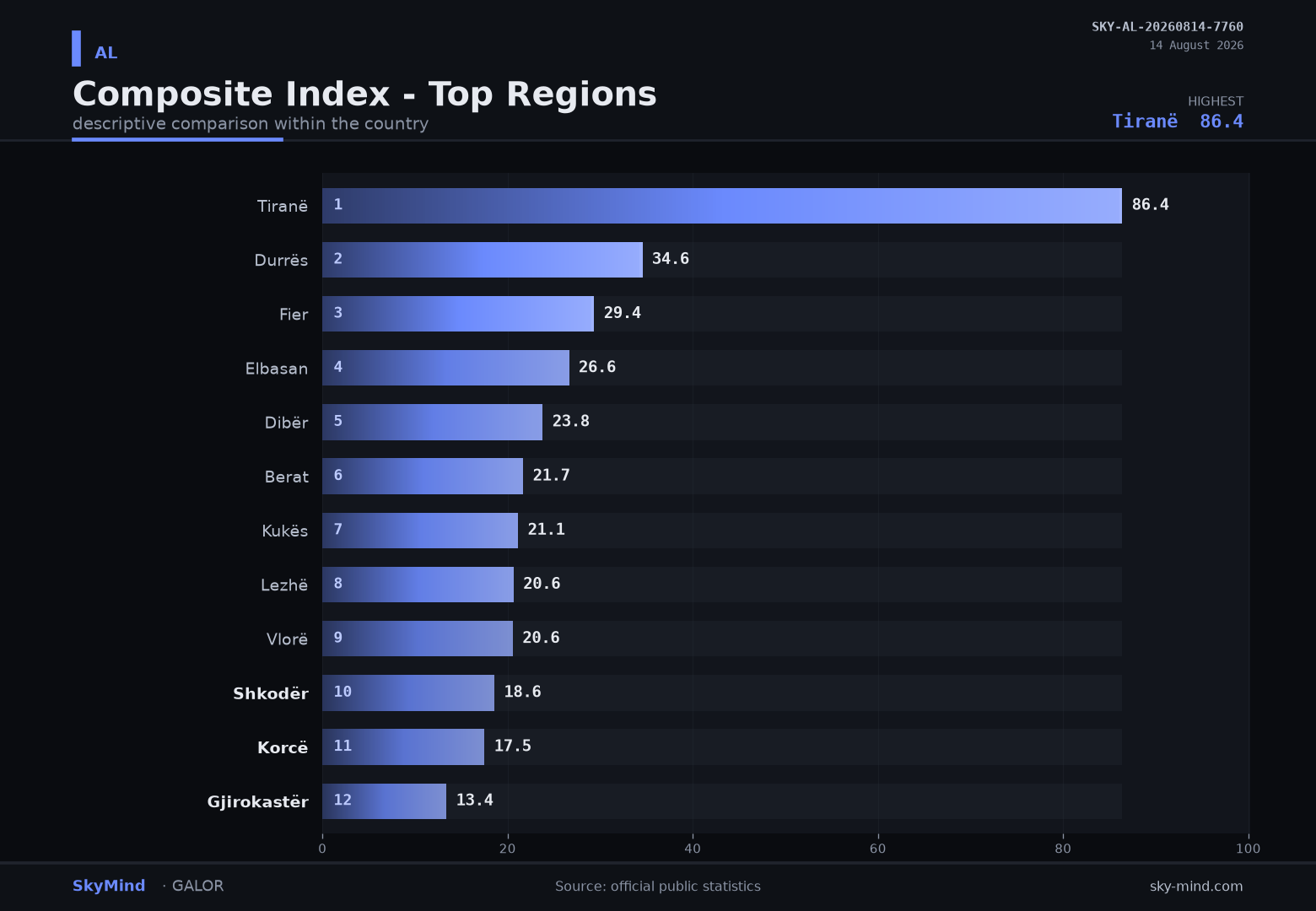Select the Berat bar
Viewport: 1316px width, 911px height.
[x=423, y=476]
